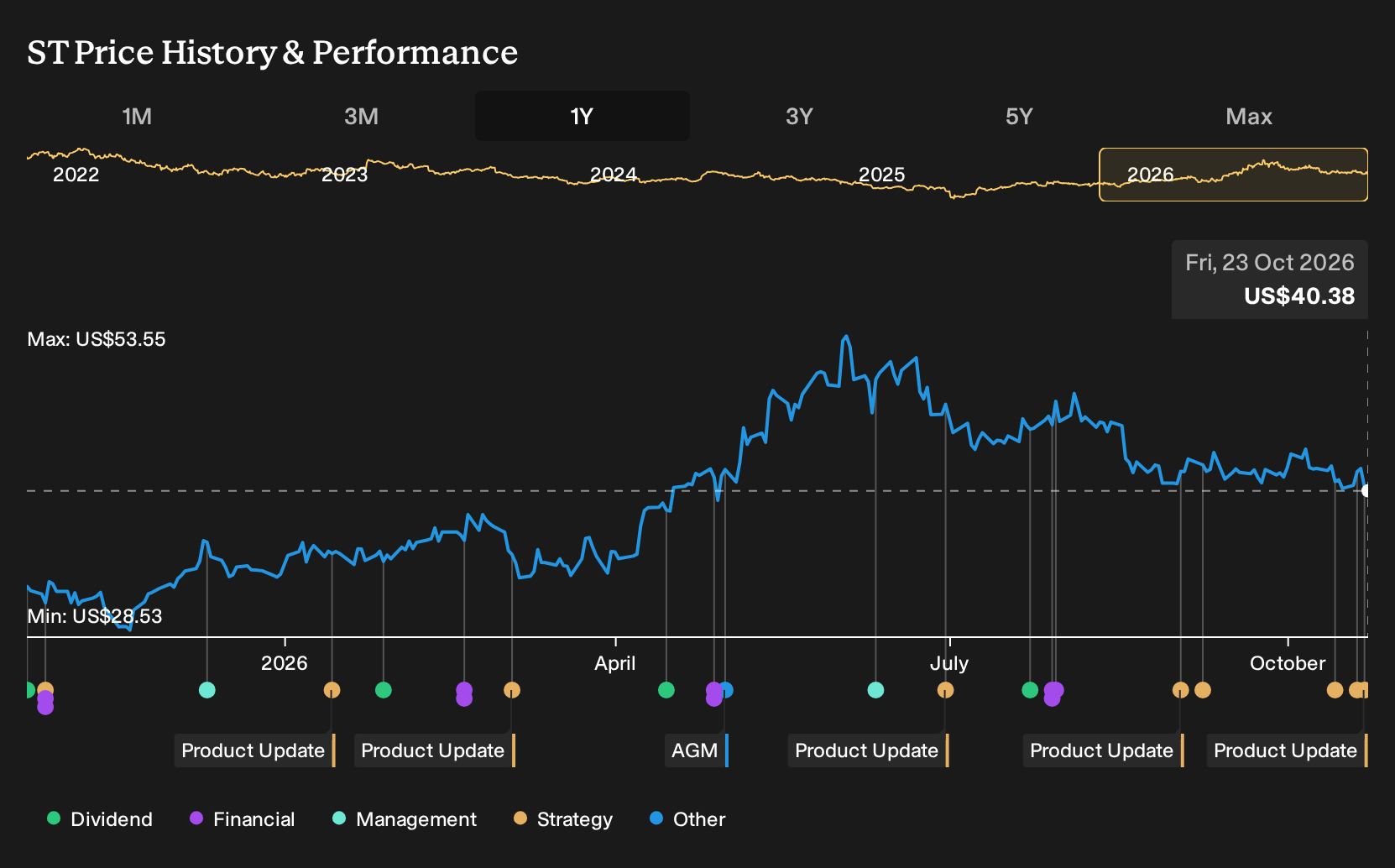Click 2022 in the overview strip

coord(76,175)
